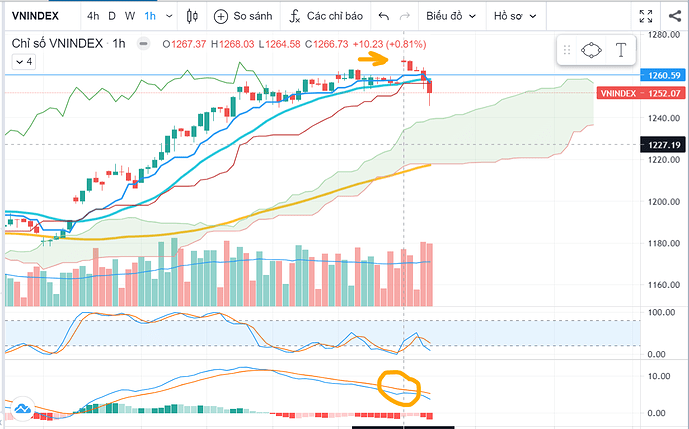The width and height of the screenshot is (689, 429).
Task: Switch to the 4h timeframe
Action: pyautogui.click(x=93, y=16)
